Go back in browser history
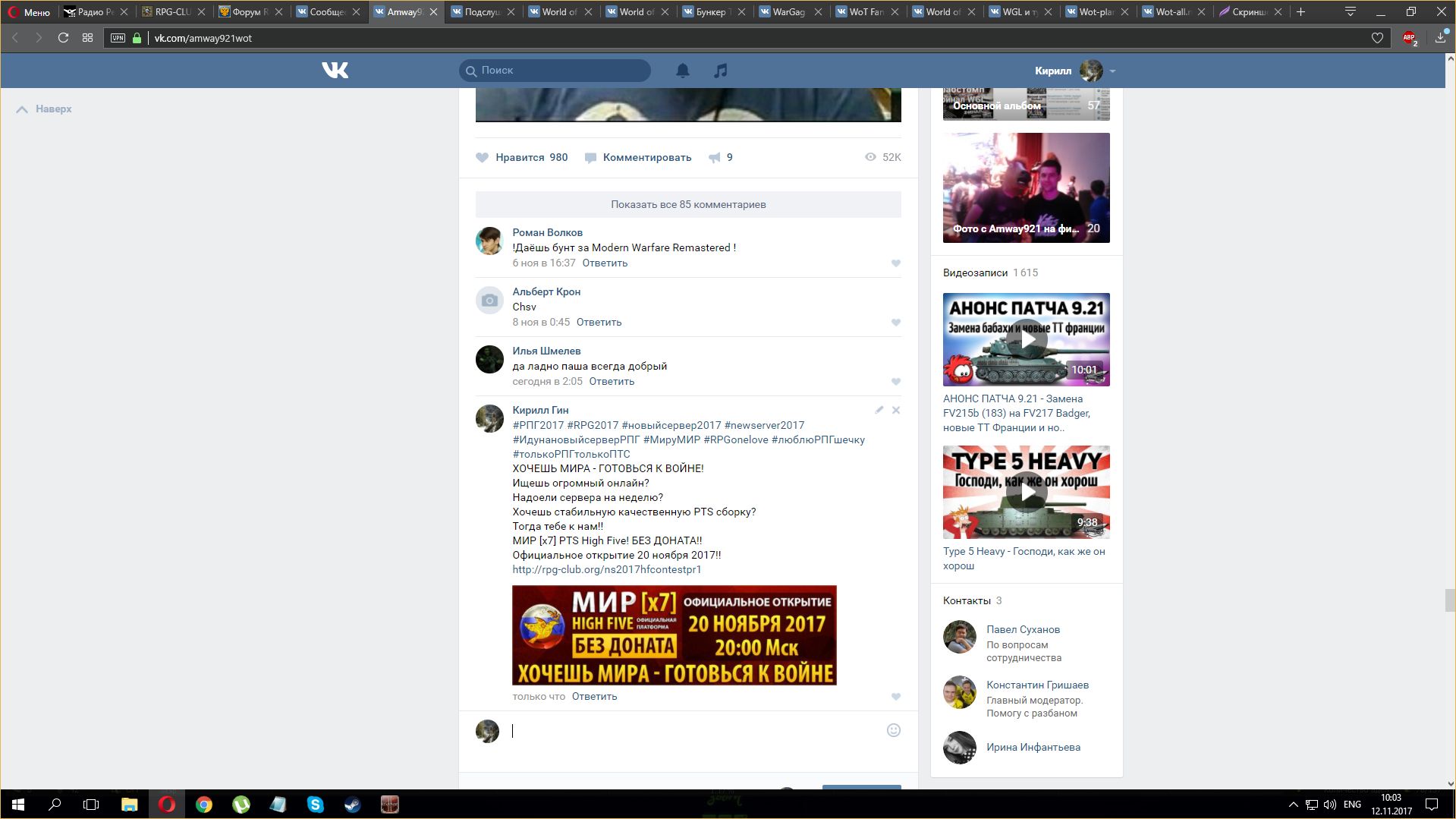1456x819 pixels. point(15,38)
